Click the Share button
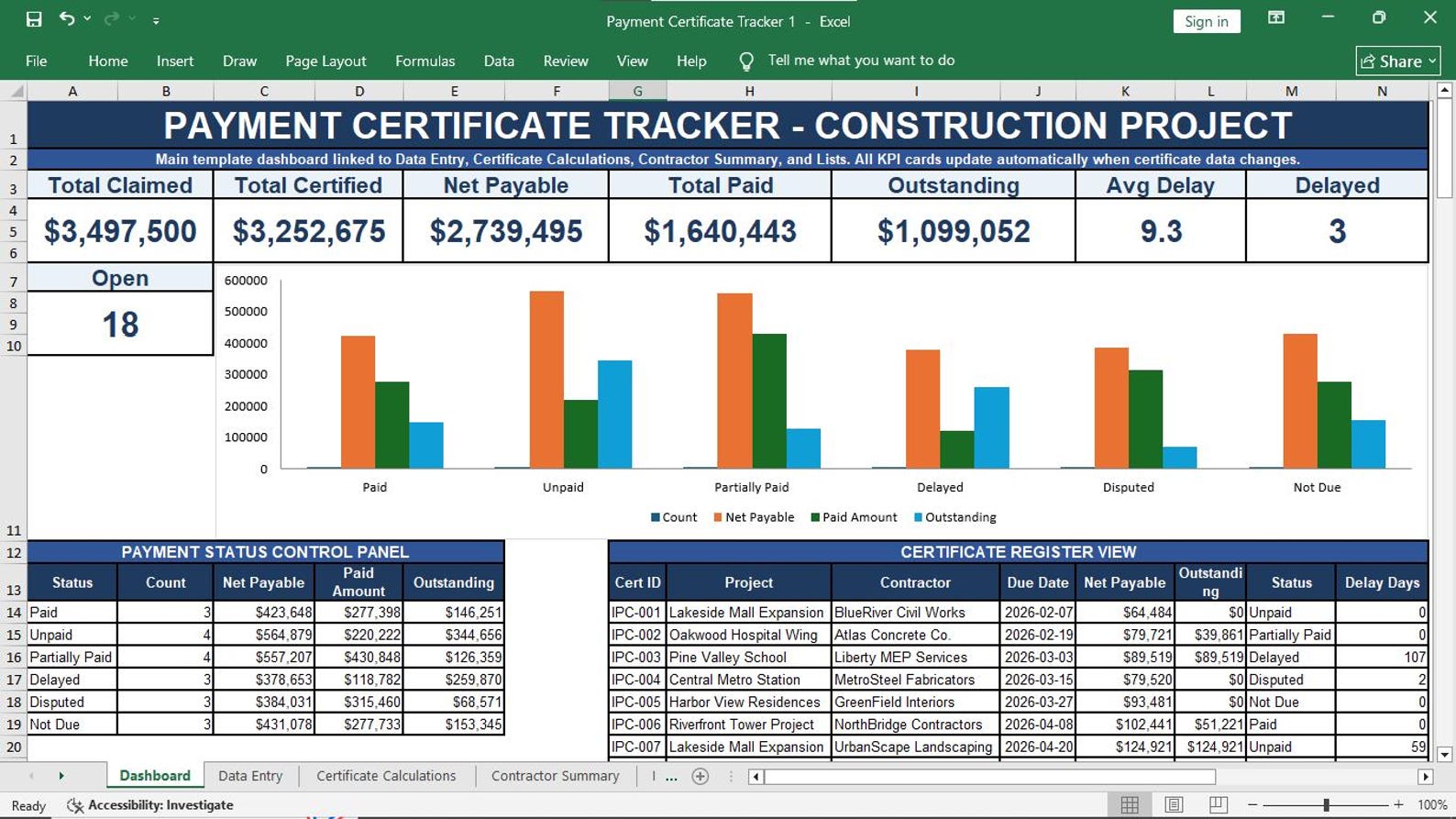This screenshot has width=1456, height=819. point(1398,61)
